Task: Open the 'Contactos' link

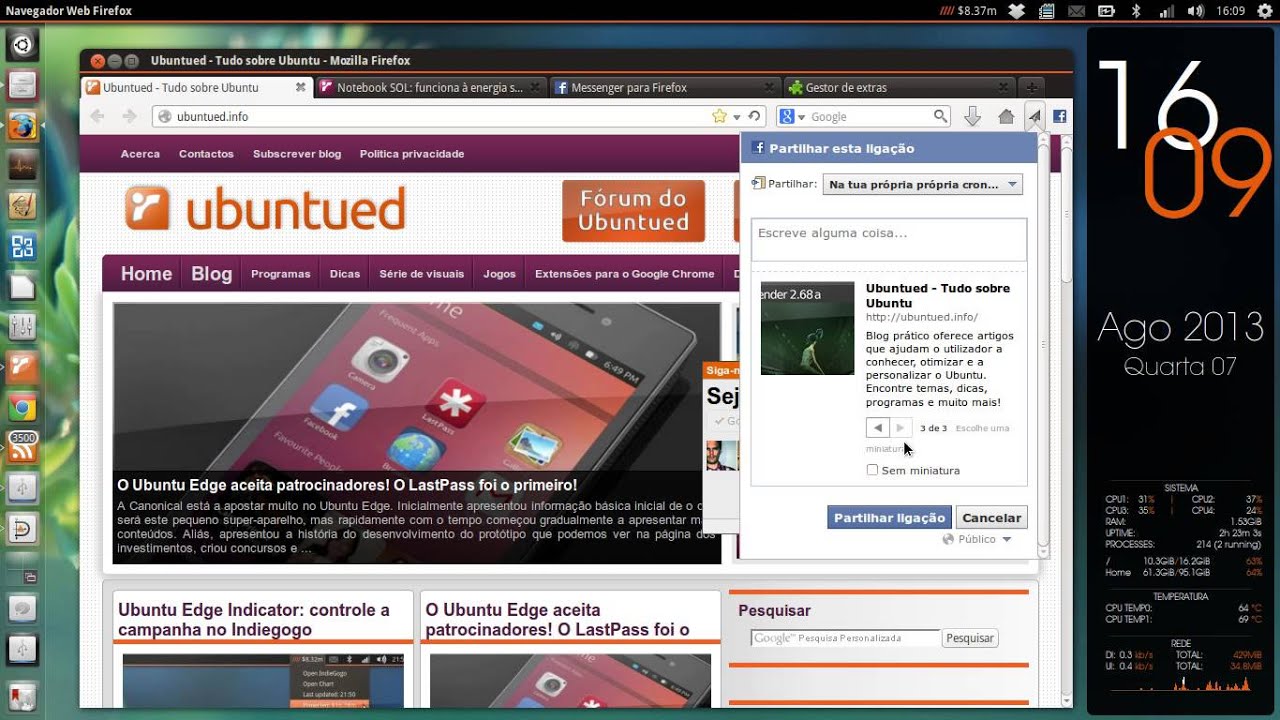Action: tap(206, 154)
